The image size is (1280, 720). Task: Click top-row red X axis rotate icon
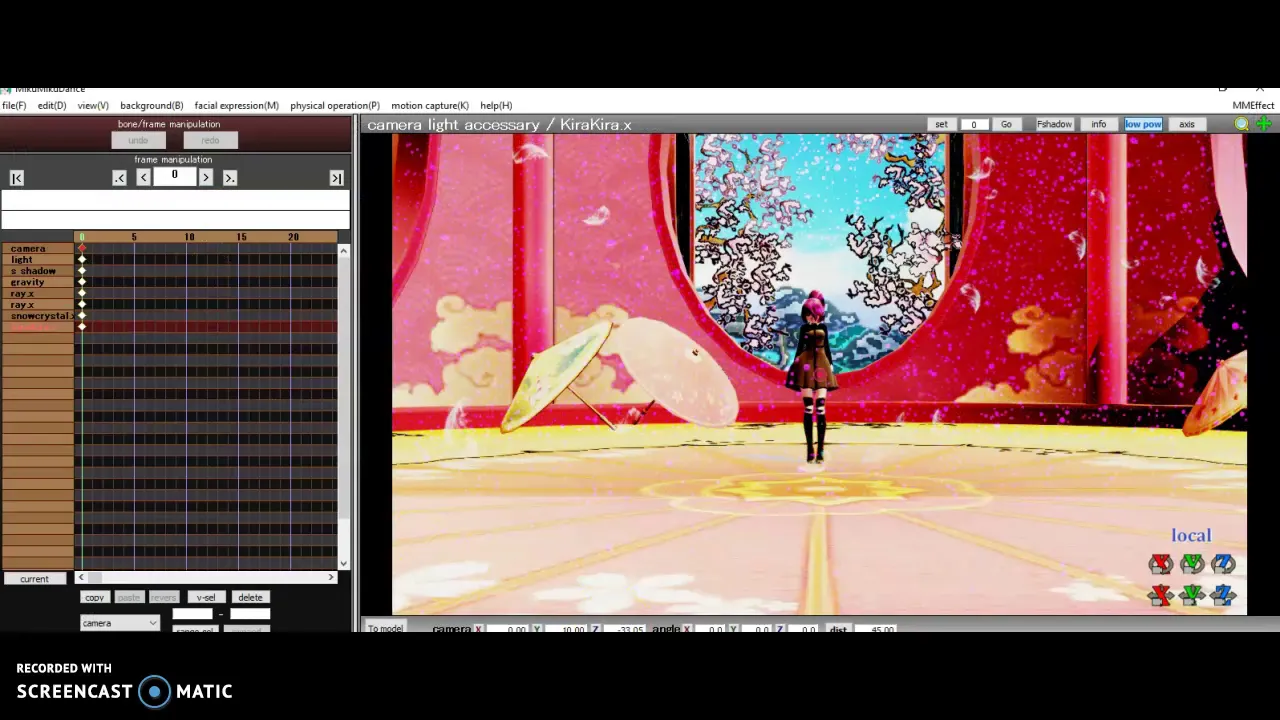(1160, 565)
